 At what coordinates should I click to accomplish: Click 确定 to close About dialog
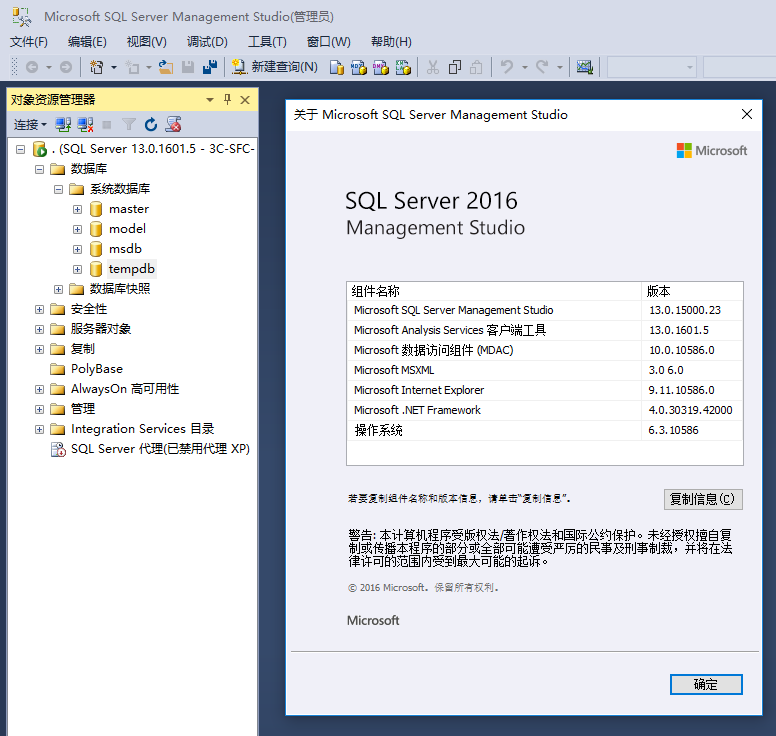706,684
